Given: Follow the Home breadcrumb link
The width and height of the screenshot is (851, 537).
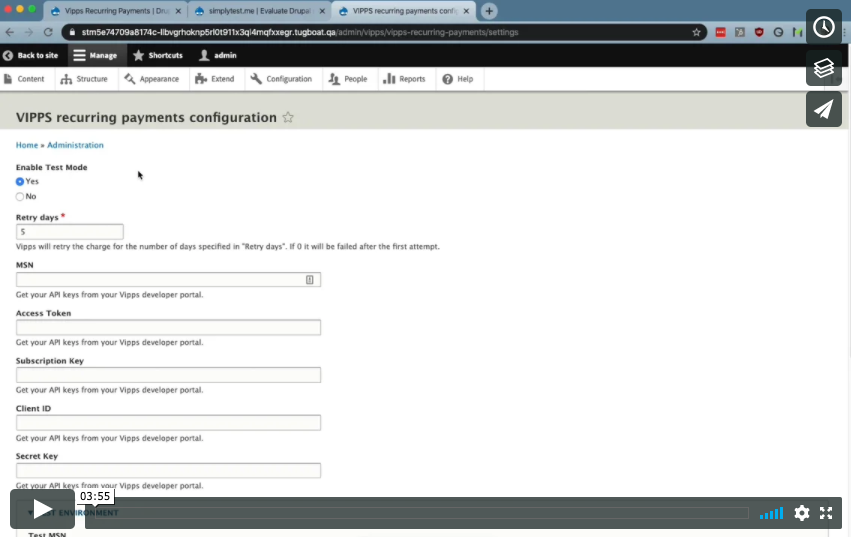Looking at the screenshot, I should pos(27,145).
